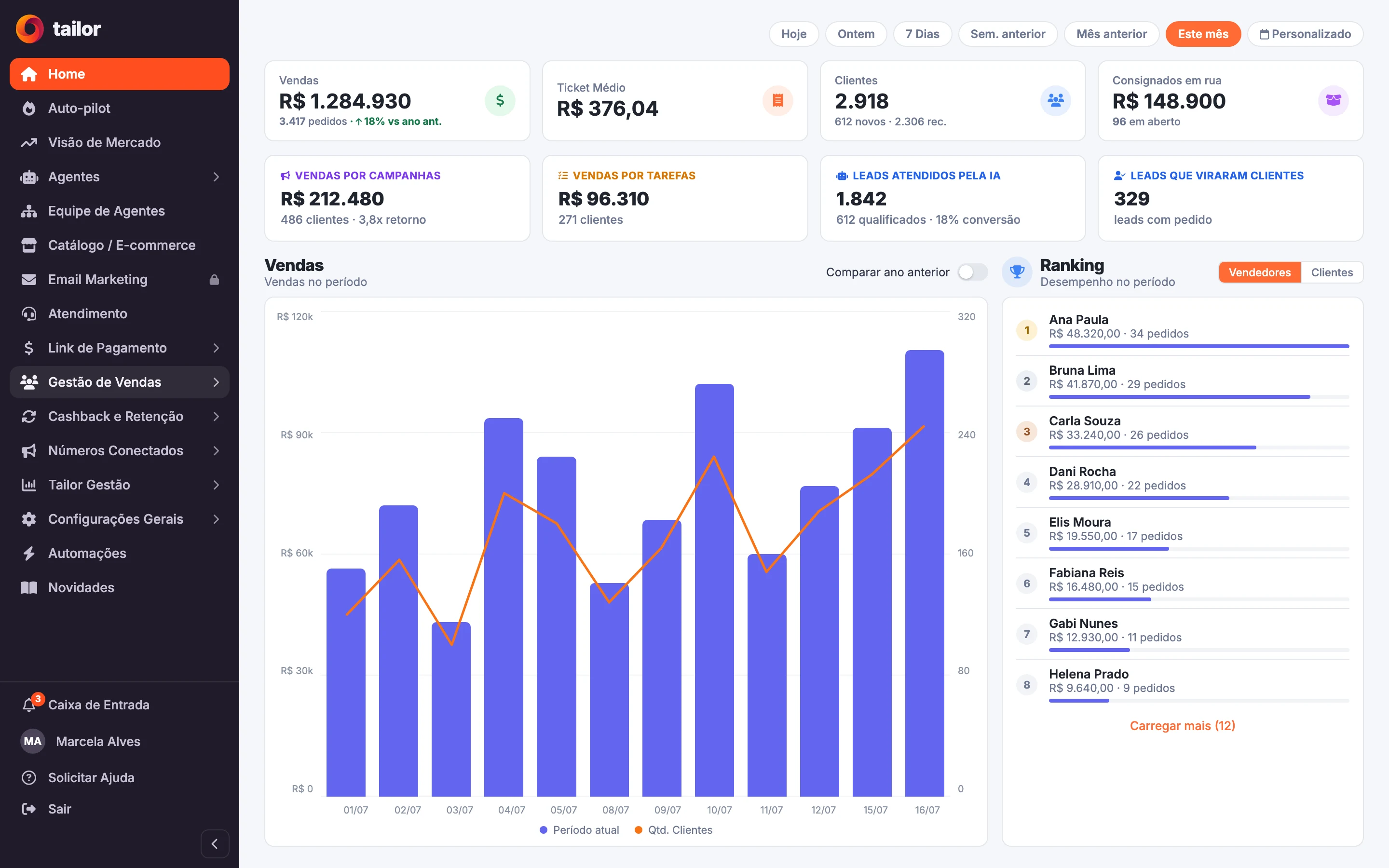This screenshot has height=868, width=1389.
Task: Select the Este mês period filter
Action: tap(1203, 34)
